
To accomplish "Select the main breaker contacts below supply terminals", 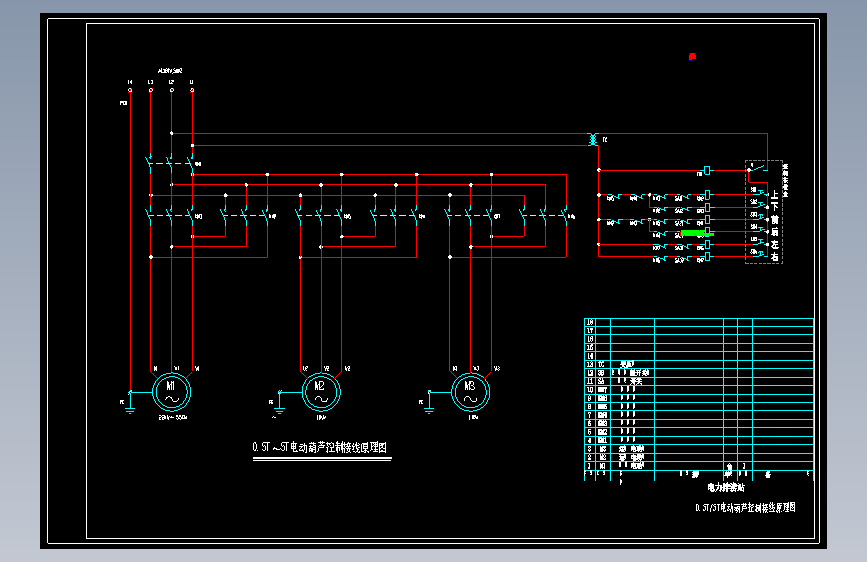I will [x=171, y=163].
